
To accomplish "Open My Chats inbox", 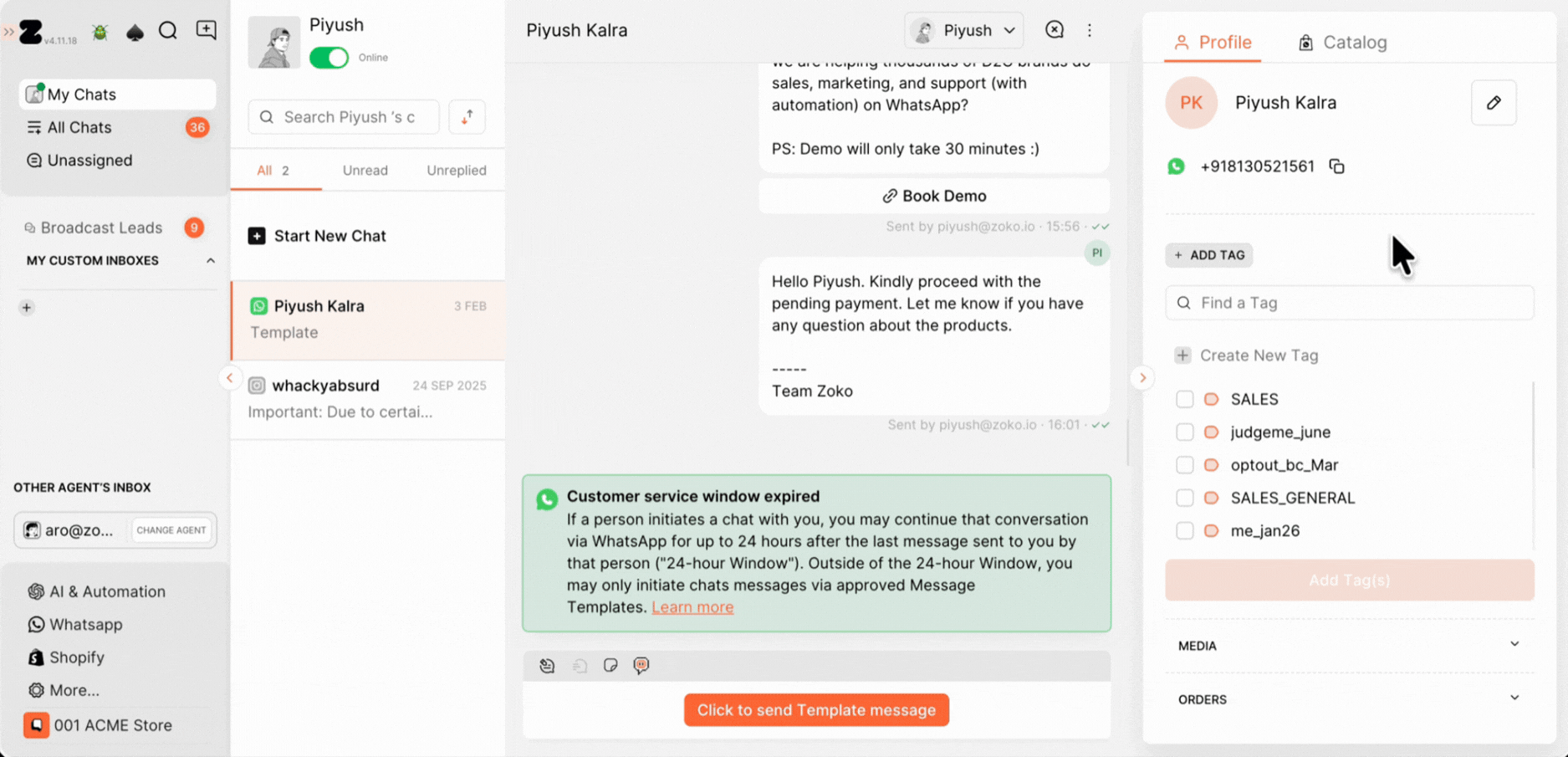I will pyautogui.click(x=117, y=95).
